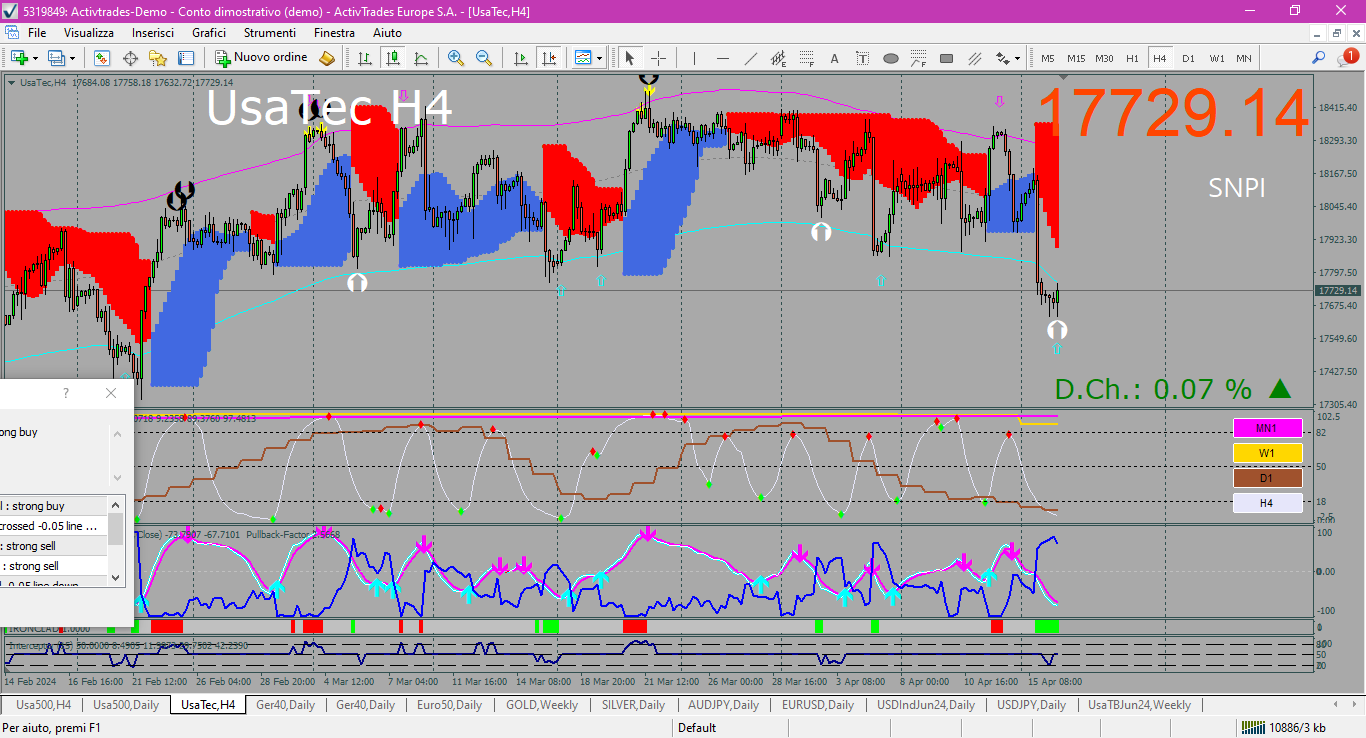Set timeframe to D1
Screen dimensions: 1366x738
click(1188, 58)
